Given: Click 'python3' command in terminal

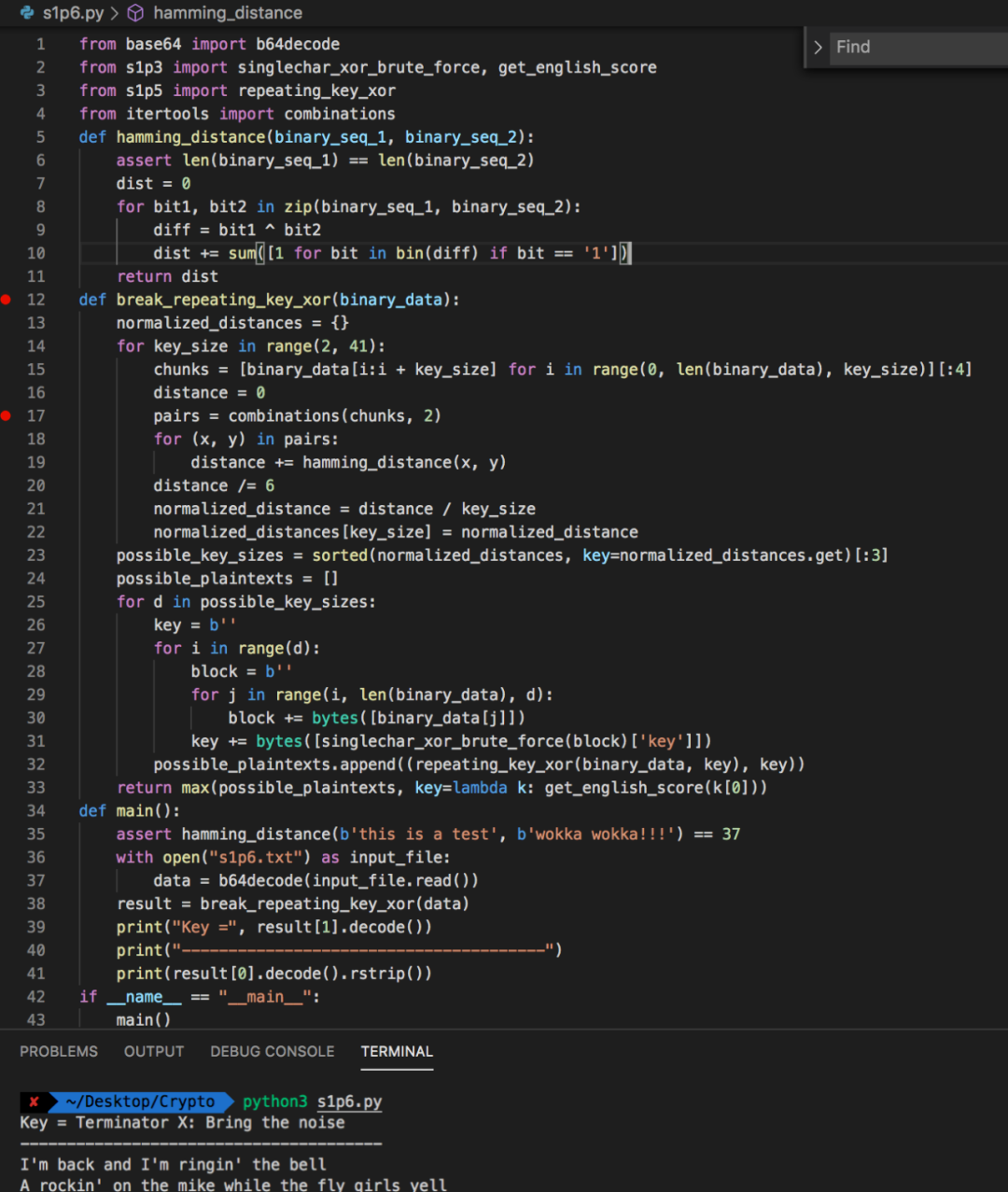Looking at the screenshot, I should [275, 1101].
